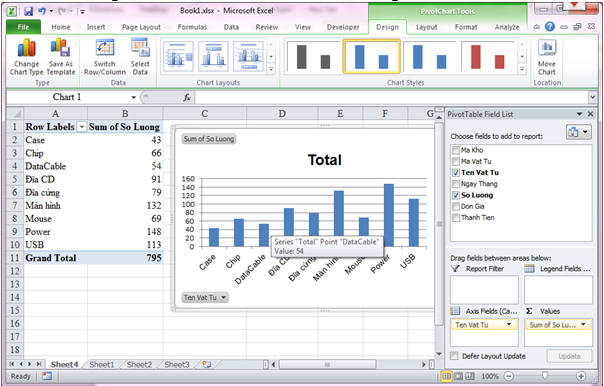
Task: Click zoom in plus on zoom slider
Action: [x=581, y=376]
